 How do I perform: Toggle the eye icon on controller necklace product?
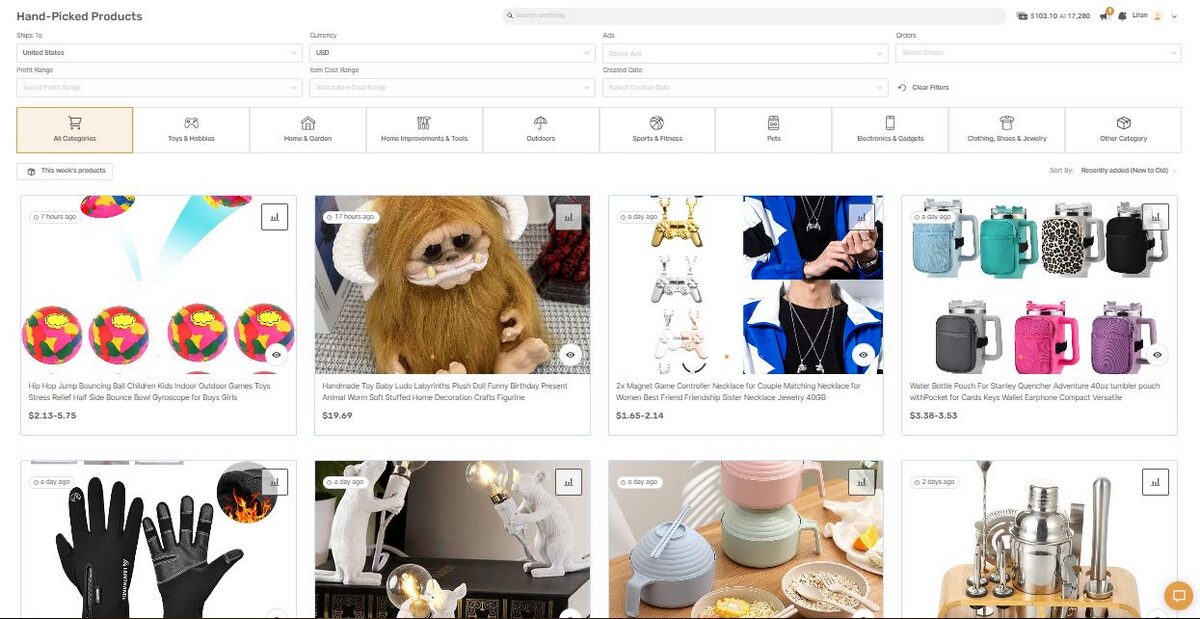tap(863, 355)
